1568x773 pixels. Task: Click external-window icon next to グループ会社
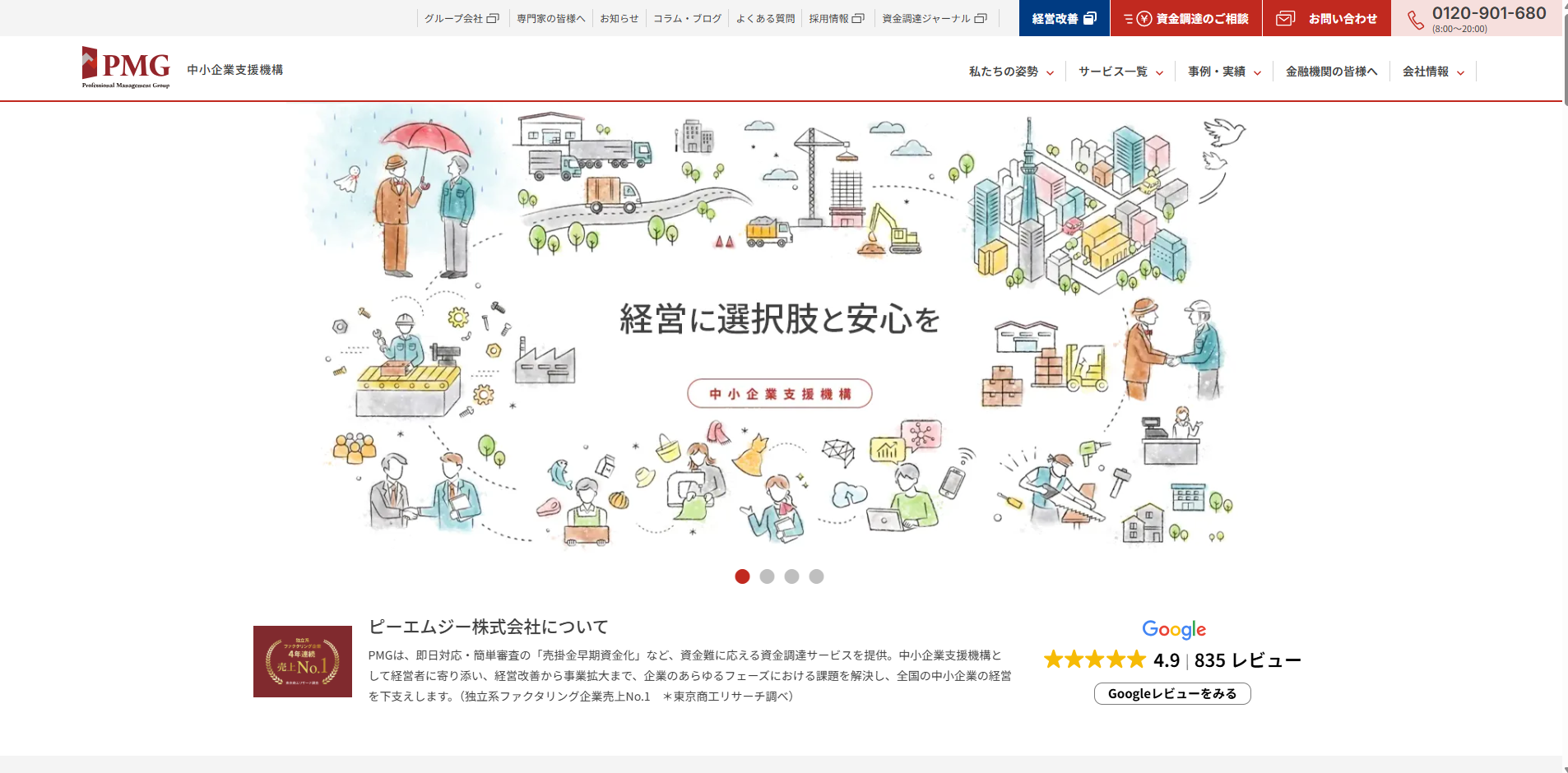pos(493,18)
